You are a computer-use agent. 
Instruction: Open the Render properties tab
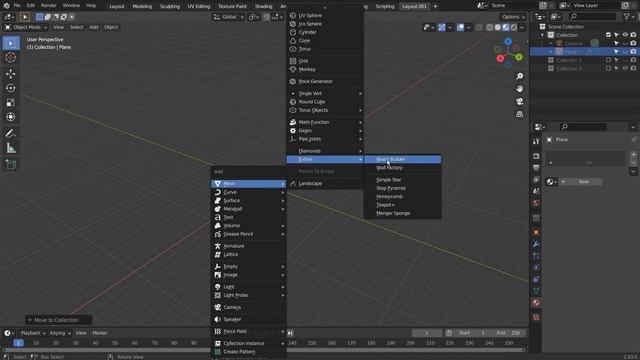536,156
